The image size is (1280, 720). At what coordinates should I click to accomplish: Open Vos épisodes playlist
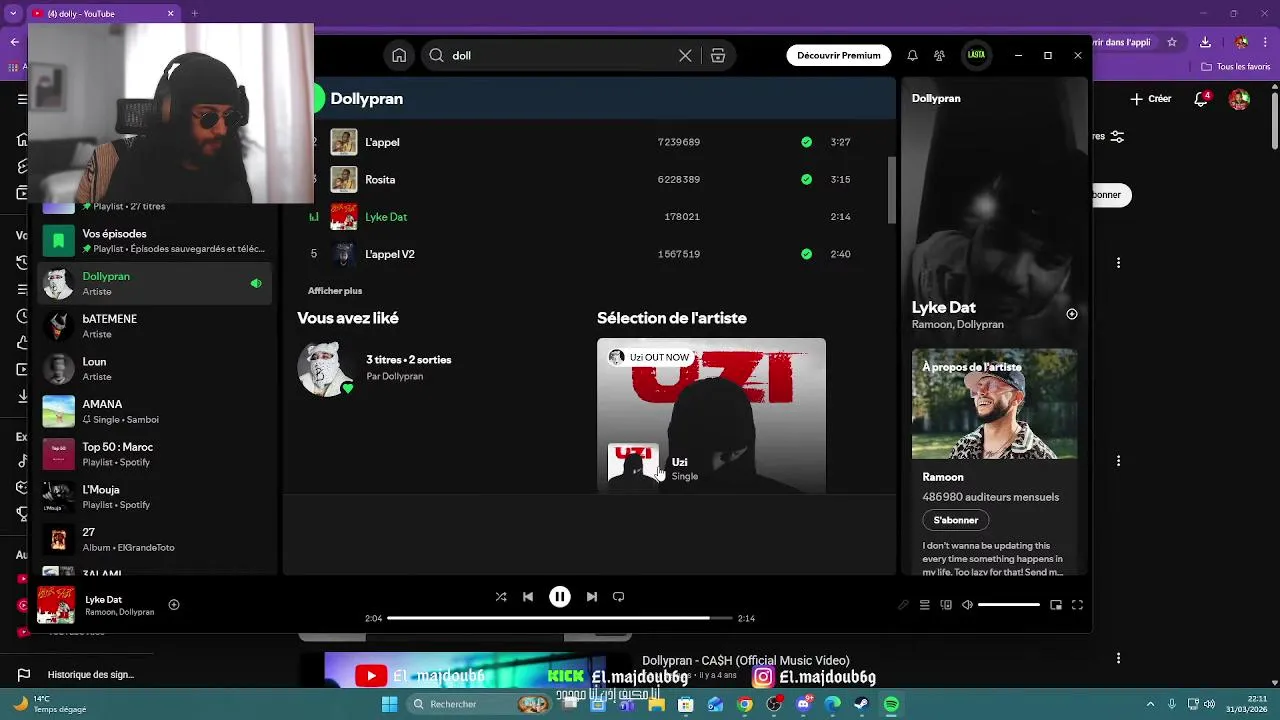tap(155, 241)
